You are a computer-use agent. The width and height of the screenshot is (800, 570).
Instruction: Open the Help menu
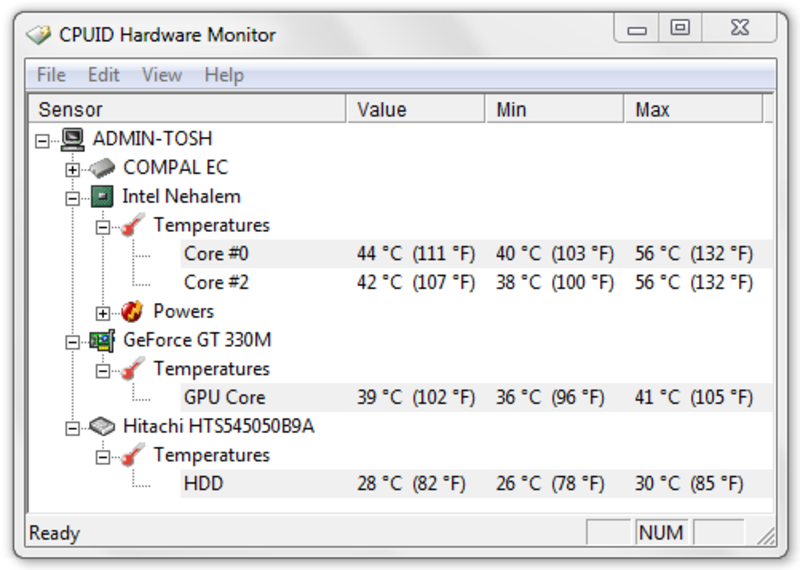(224, 75)
